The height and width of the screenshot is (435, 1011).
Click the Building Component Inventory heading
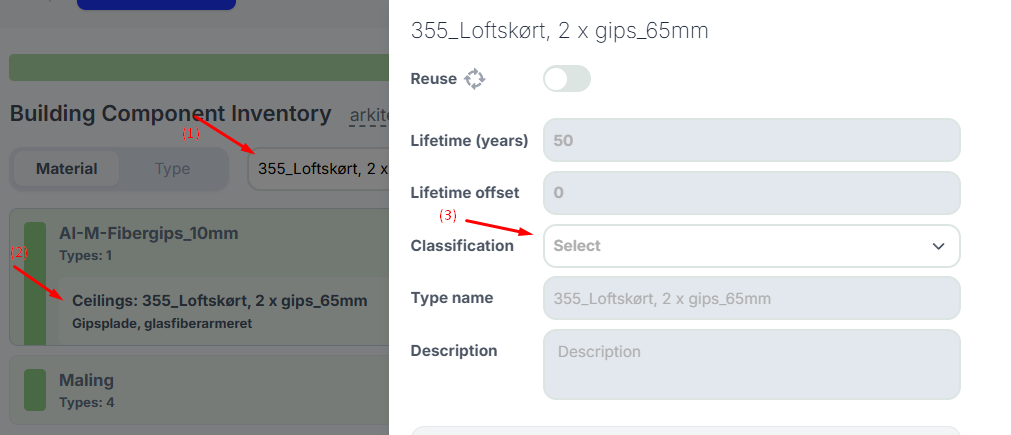click(x=170, y=114)
